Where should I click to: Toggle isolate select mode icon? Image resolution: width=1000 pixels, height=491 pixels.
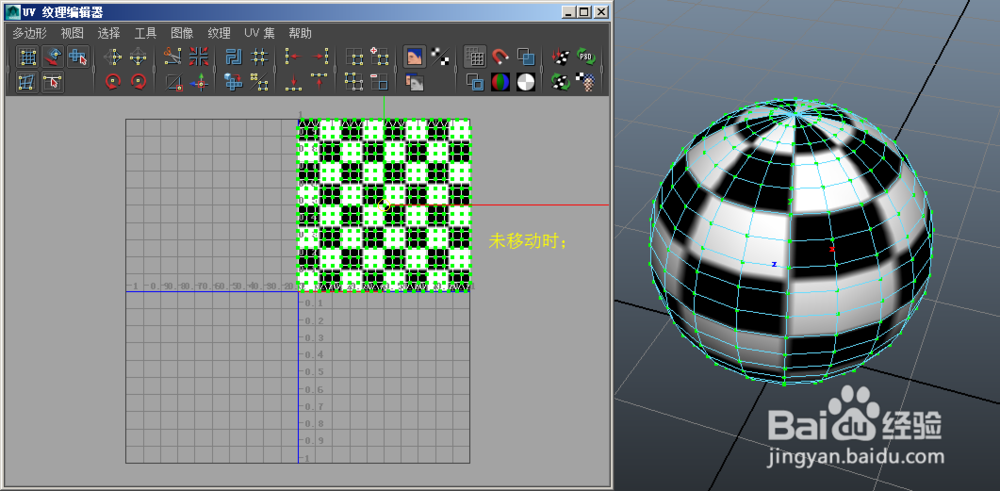tap(354, 57)
